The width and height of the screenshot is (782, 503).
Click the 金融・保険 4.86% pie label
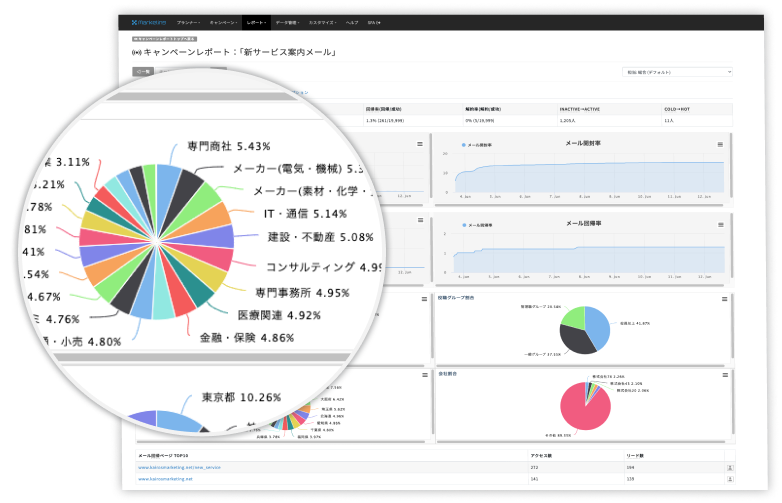pos(247,337)
